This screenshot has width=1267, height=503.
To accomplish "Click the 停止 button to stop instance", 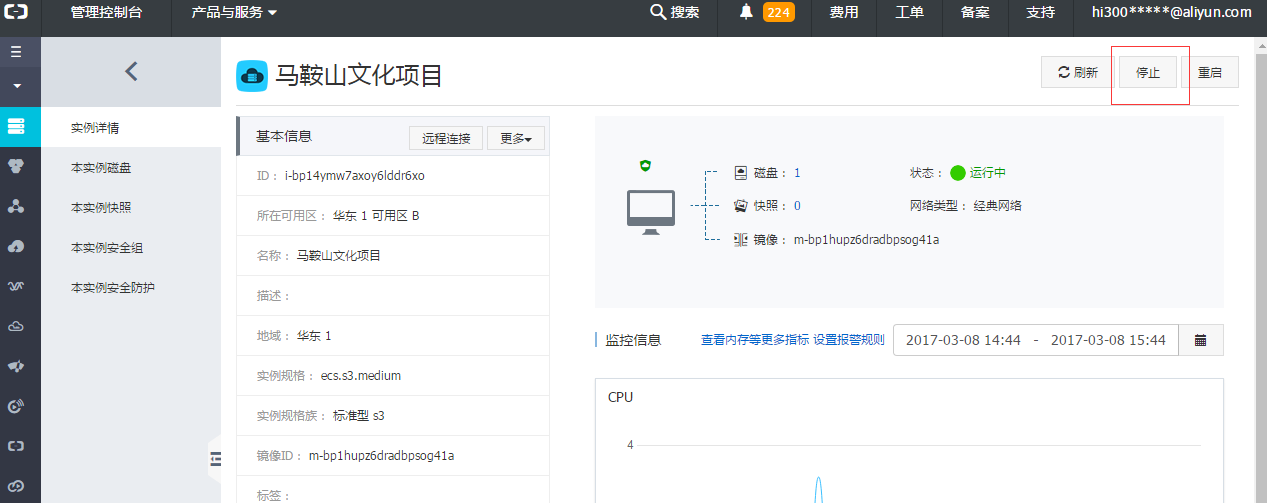I will tap(1148, 73).
